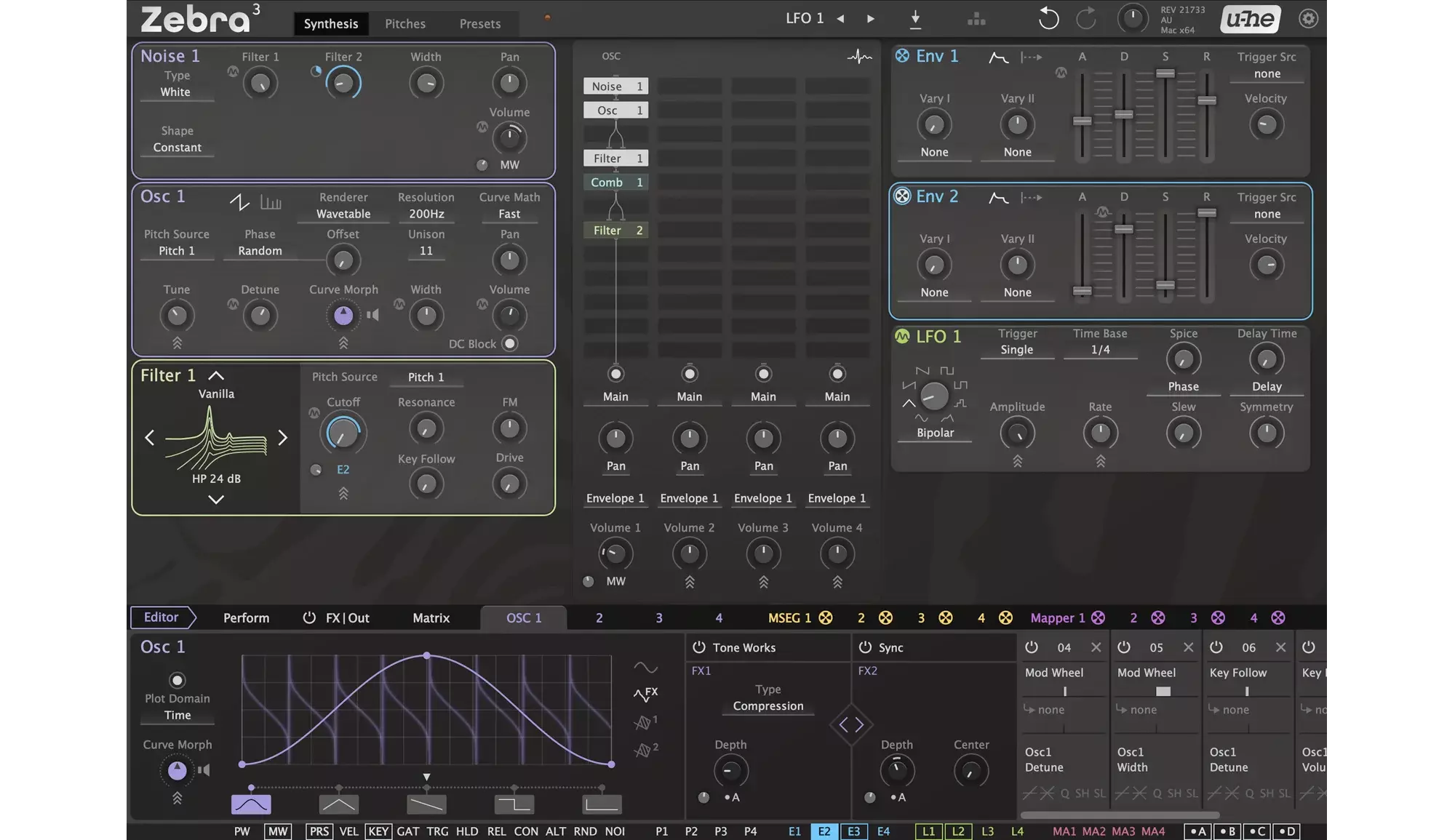Image resolution: width=1455 pixels, height=840 pixels.
Task: Expand the Filter 1 chevron up
Action: point(216,375)
